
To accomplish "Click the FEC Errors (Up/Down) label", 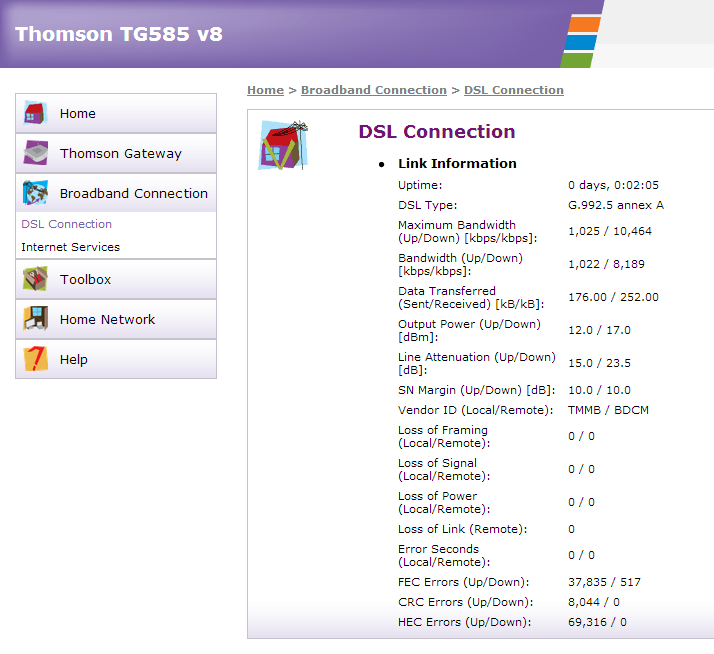I will click(x=464, y=582).
